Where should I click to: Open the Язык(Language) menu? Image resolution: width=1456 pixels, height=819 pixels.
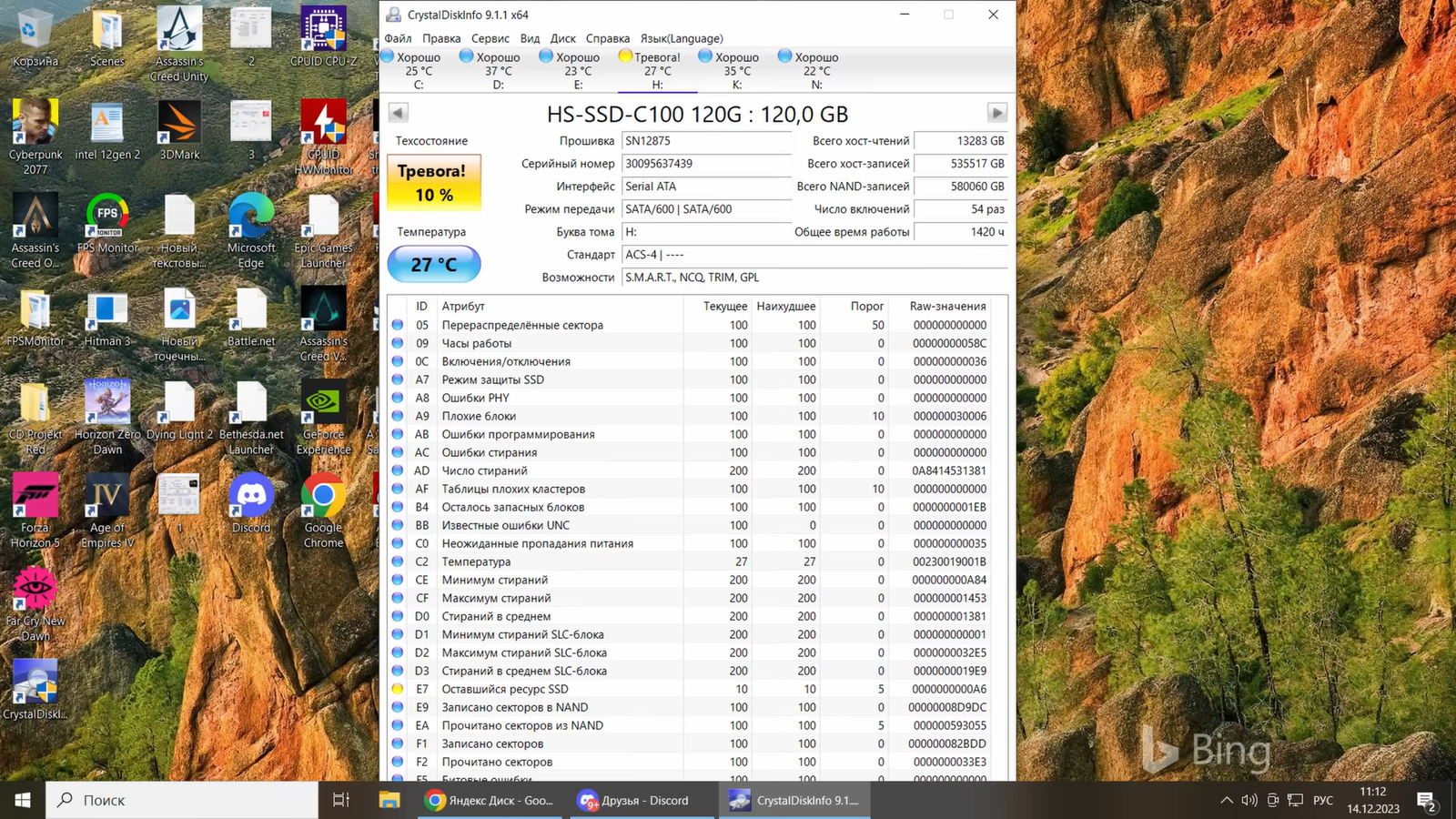tap(681, 38)
